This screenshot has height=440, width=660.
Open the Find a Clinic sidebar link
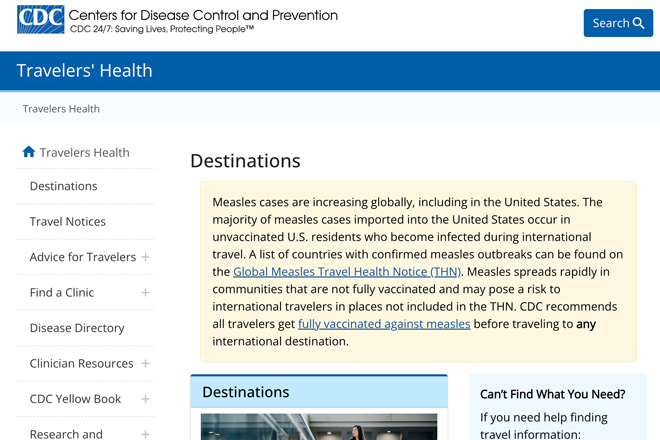click(62, 292)
